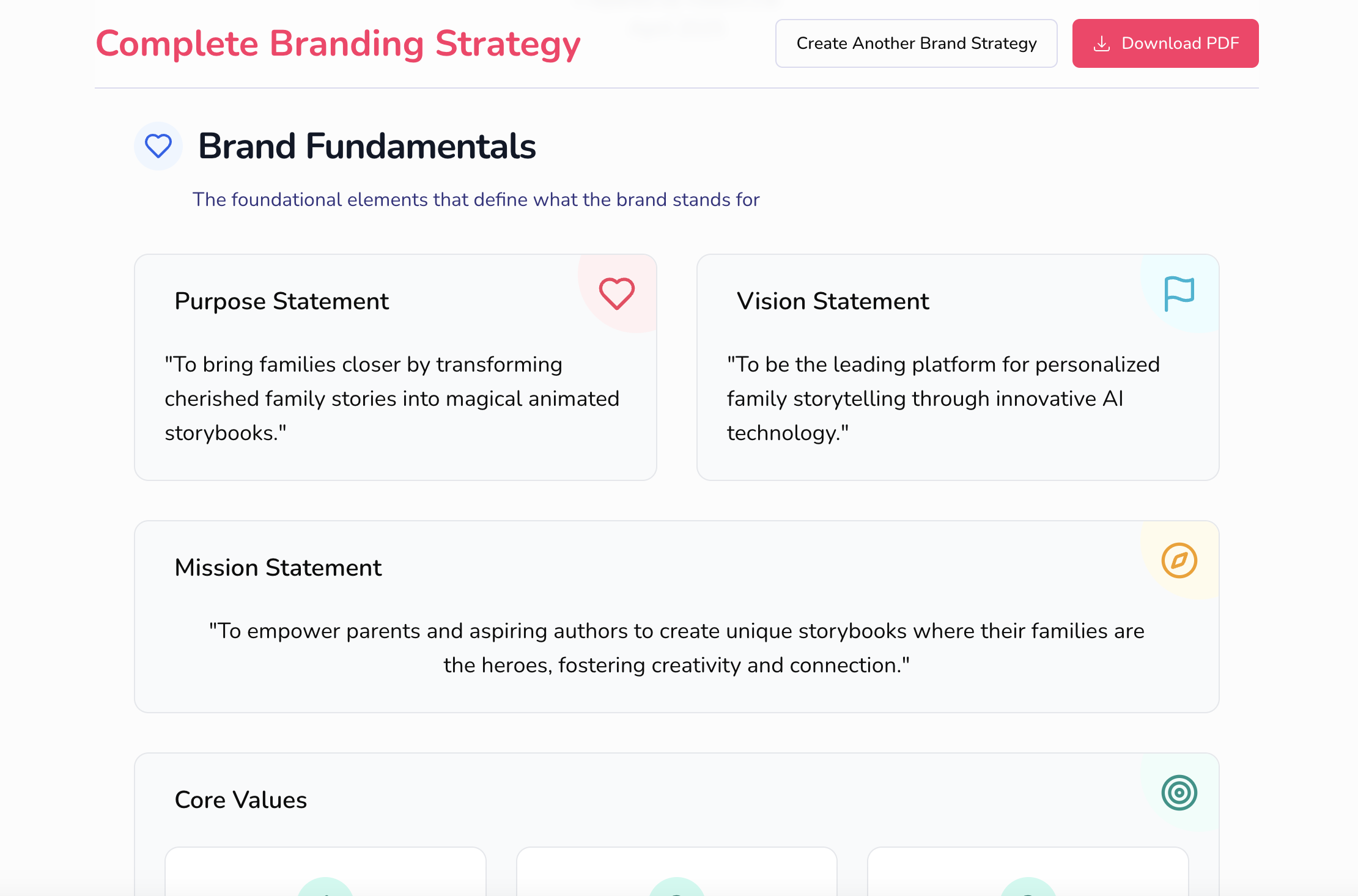The height and width of the screenshot is (896, 1358).
Task: Click the green target icon in Core Values
Action: click(1179, 793)
